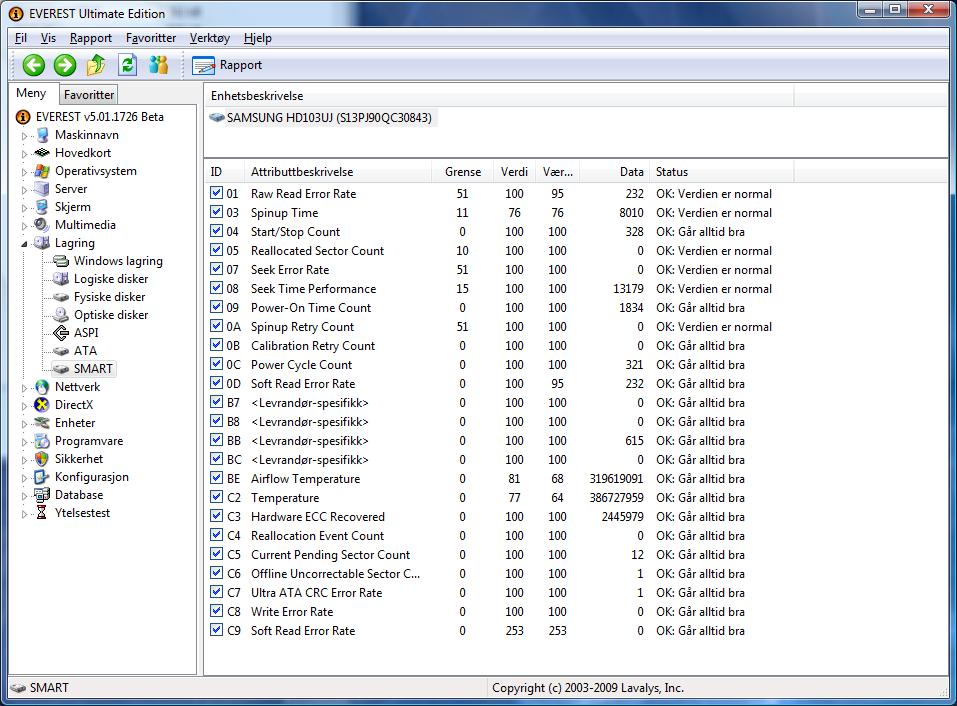
Task: Collapse the Lagring tree node
Action: (24, 243)
